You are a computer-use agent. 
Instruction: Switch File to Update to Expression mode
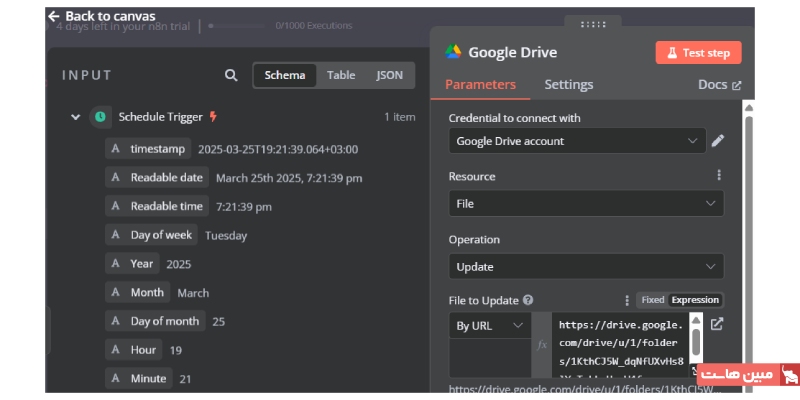click(695, 300)
